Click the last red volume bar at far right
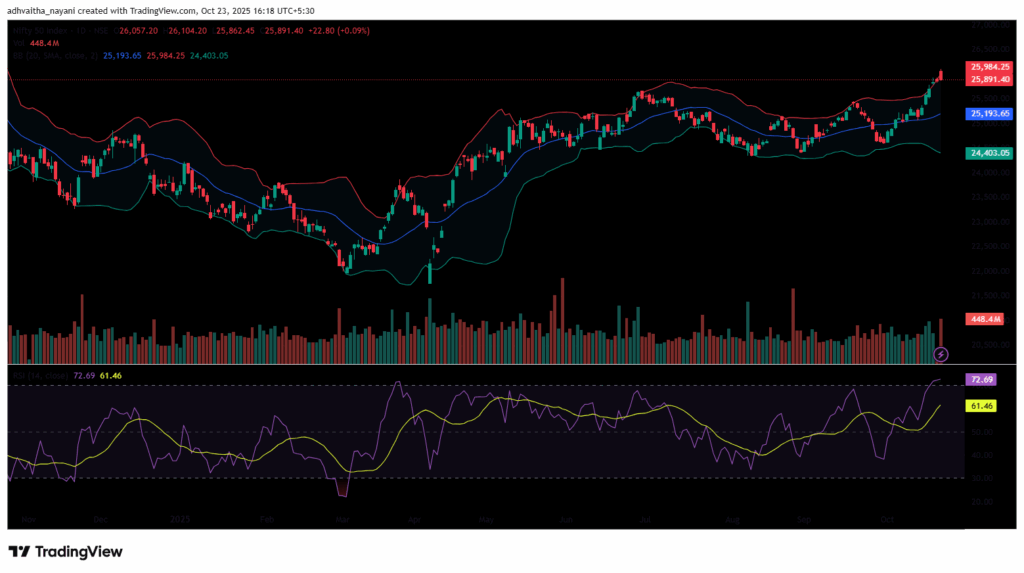 941,332
